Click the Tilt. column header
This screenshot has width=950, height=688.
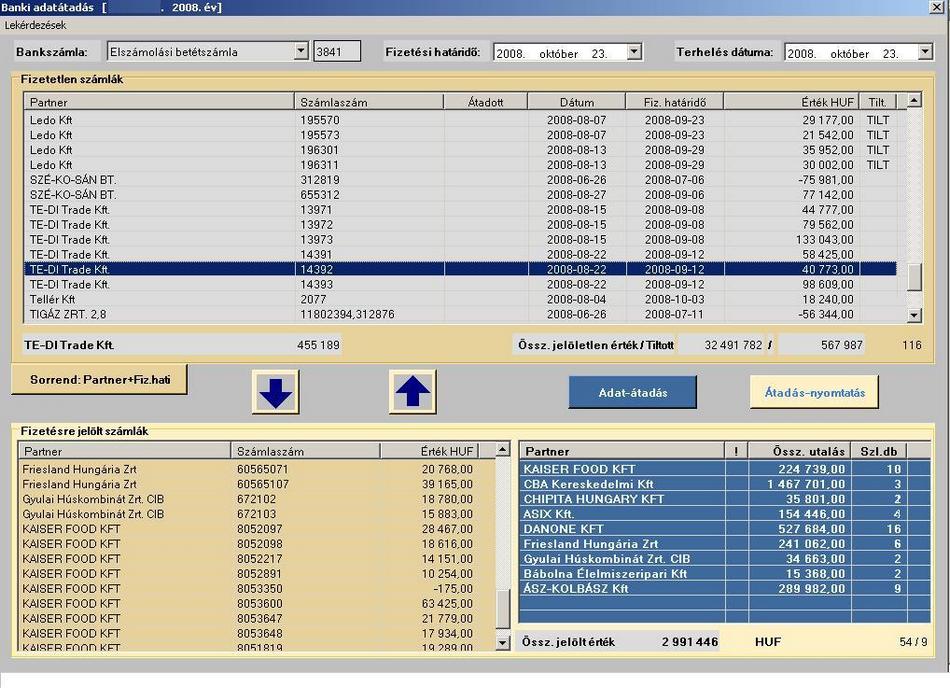click(x=877, y=102)
